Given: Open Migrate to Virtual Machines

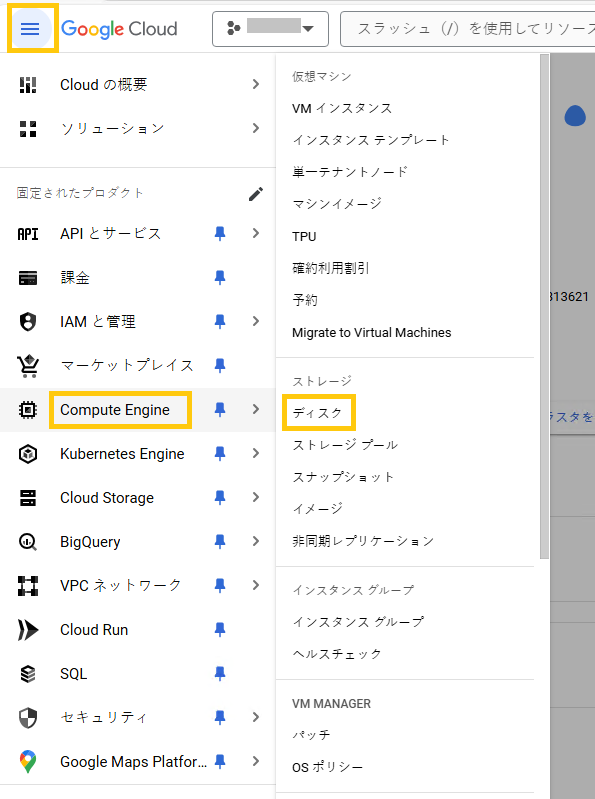Looking at the screenshot, I should pyautogui.click(x=371, y=333).
